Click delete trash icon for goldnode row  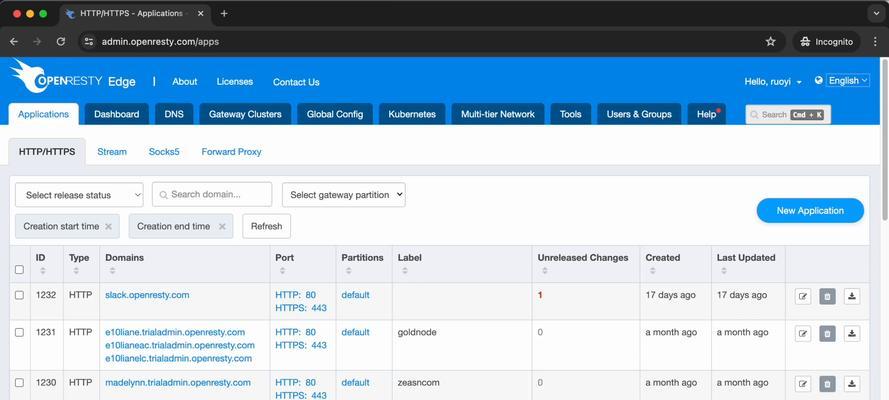tap(827, 334)
